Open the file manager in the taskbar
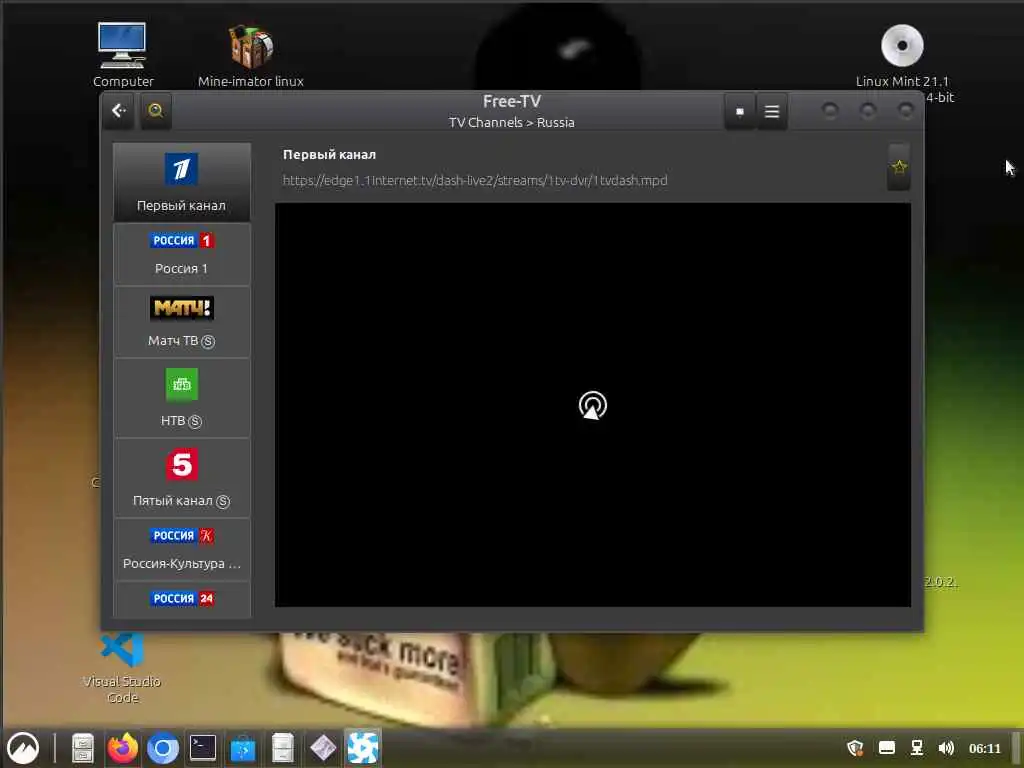Screen dimensions: 1024x768 click(x=83, y=748)
